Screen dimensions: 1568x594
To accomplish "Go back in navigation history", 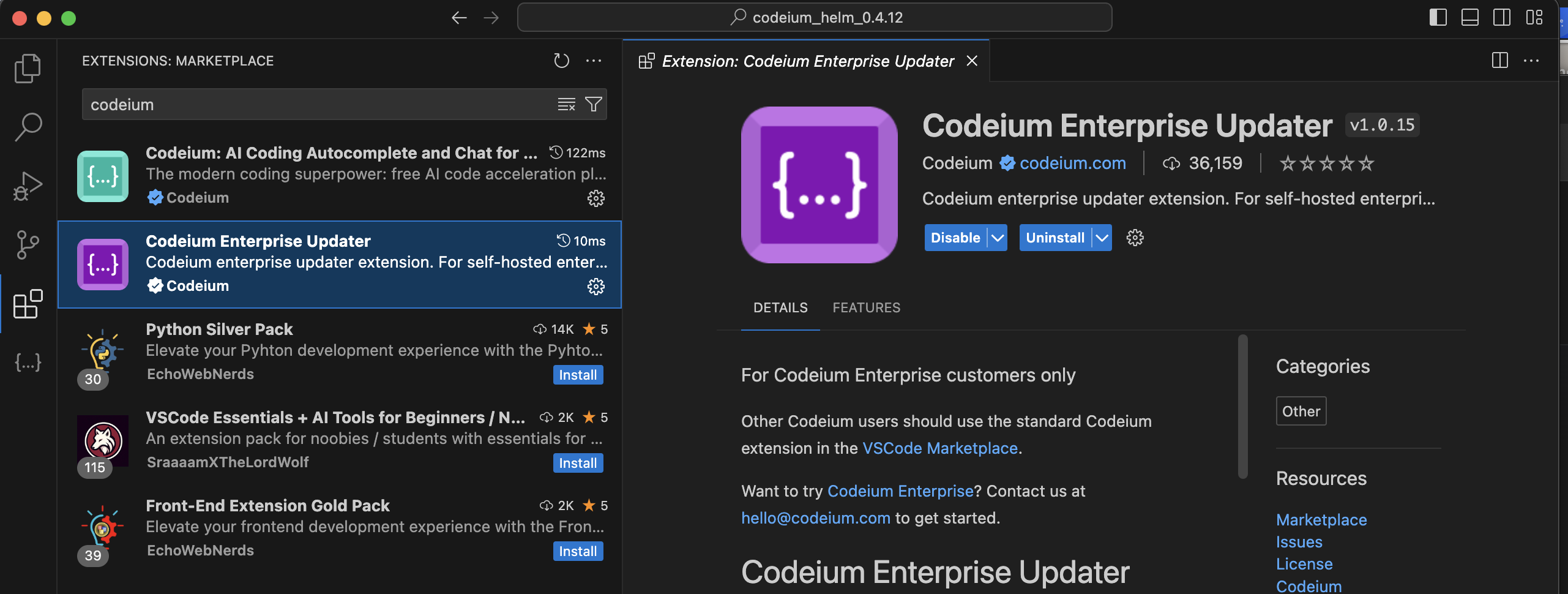I will (459, 18).
